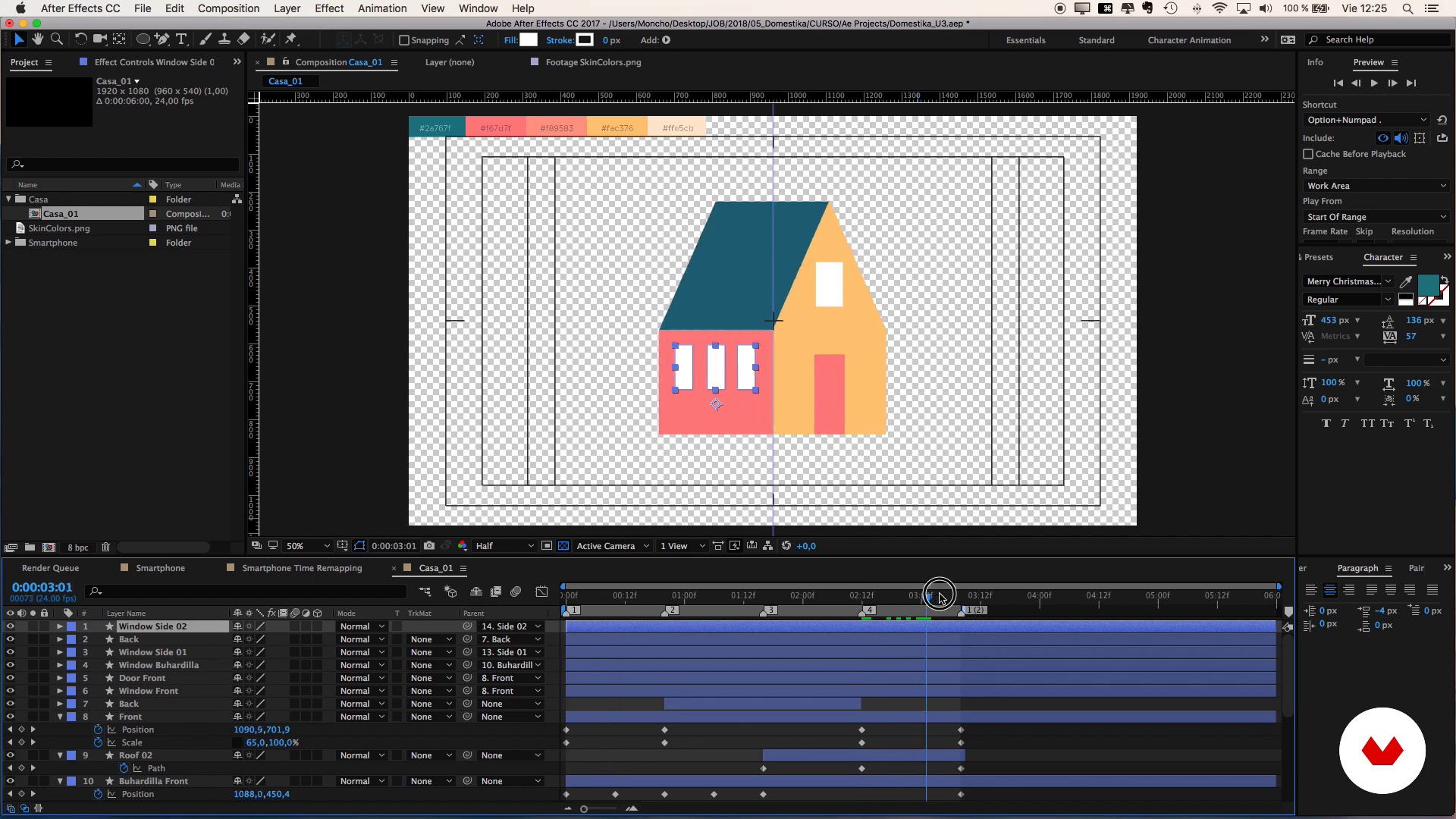Select the Pen tool in toolbar
Image resolution: width=1456 pixels, height=819 pixels.
pos(163,40)
